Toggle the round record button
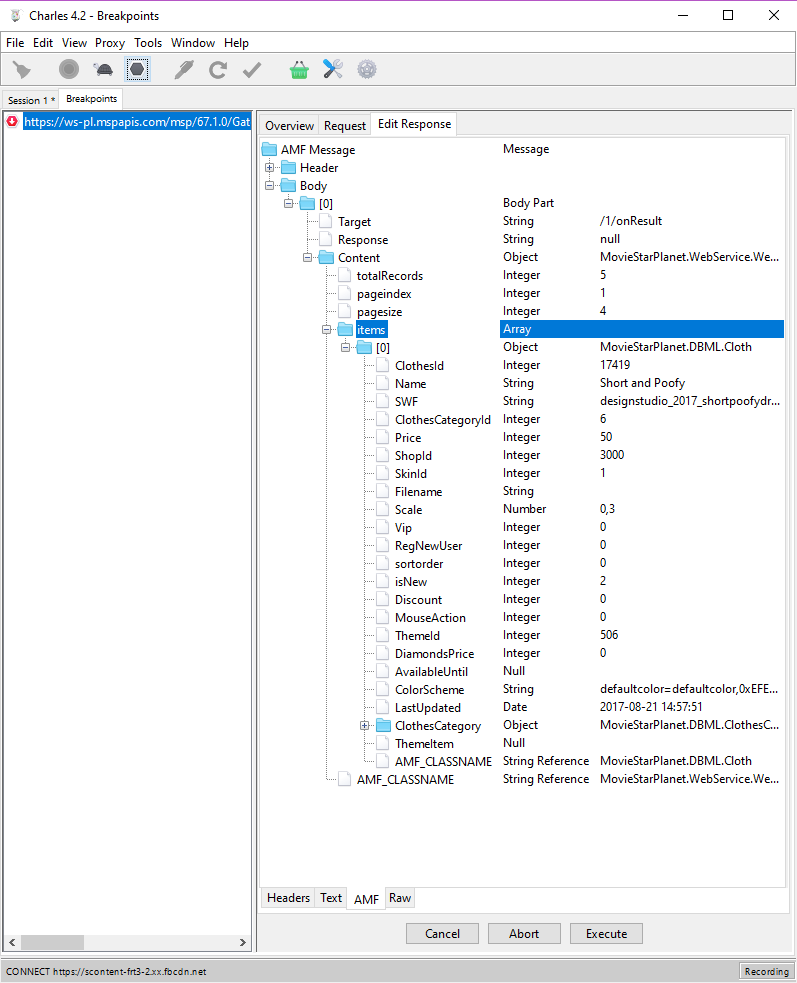 [69, 69]
